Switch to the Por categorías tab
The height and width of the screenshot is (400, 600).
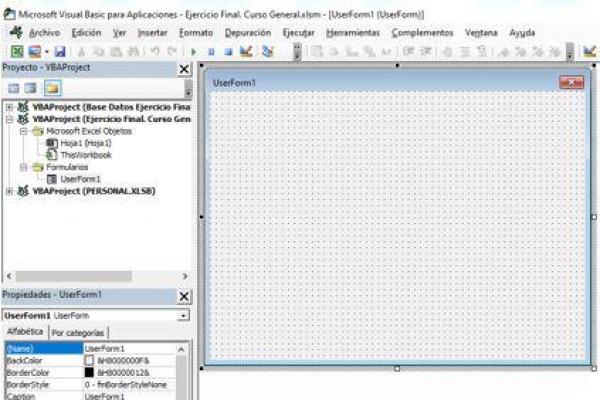click(78, 332)
